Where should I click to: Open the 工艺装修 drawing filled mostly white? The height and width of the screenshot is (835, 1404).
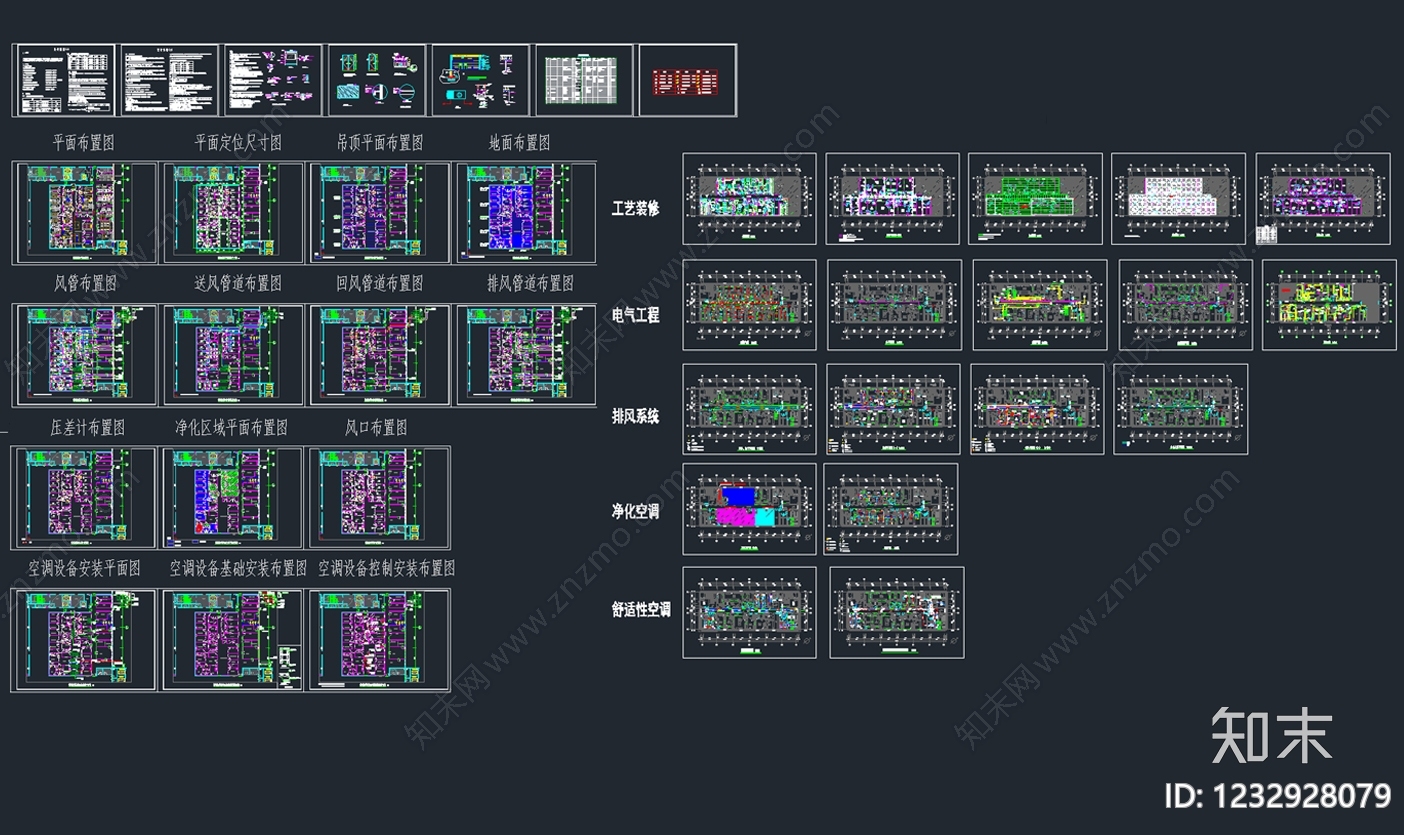pos(1179,198)
